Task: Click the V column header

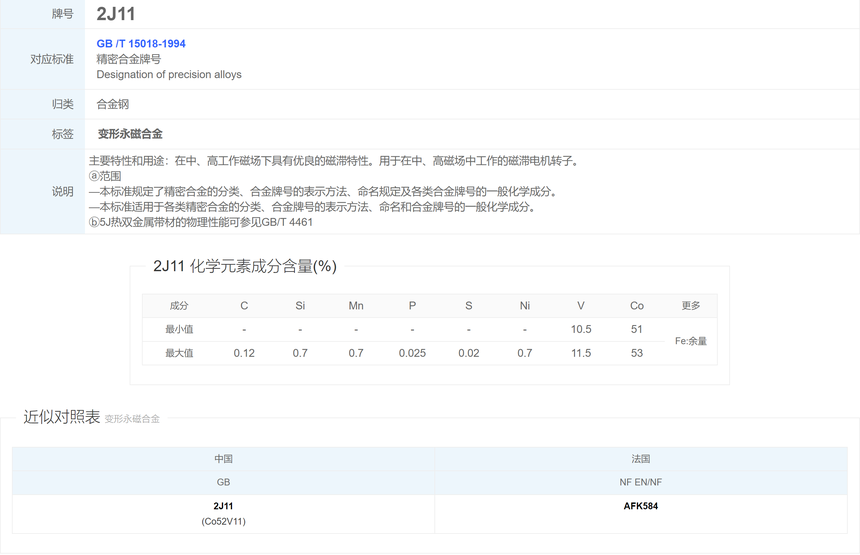Action: (581, 306)
